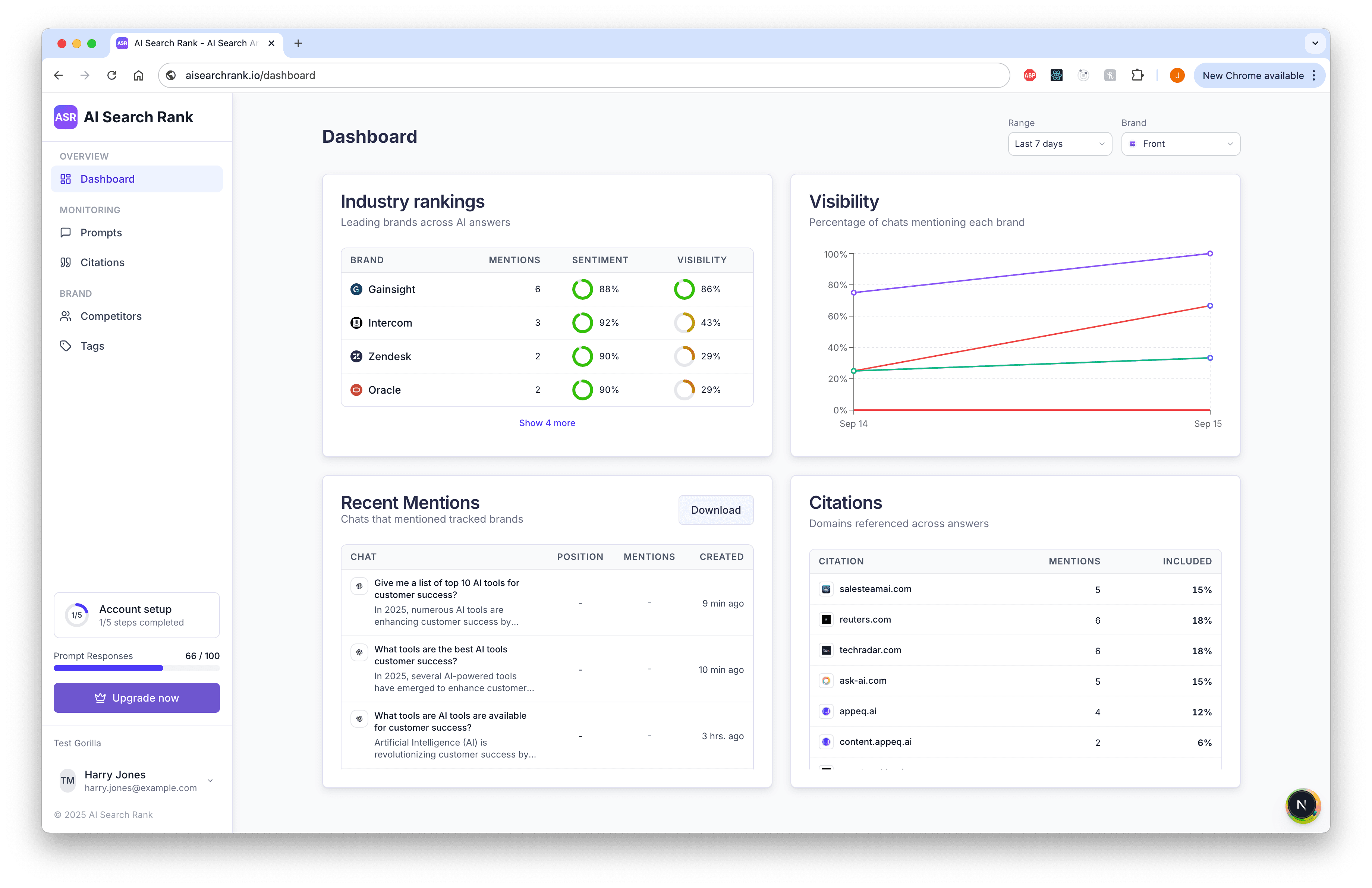Image resolution: width=1372 pixels, height=888 pixels.
Task: Click the React DevTools extension icon
Action: coord(1056,75)
